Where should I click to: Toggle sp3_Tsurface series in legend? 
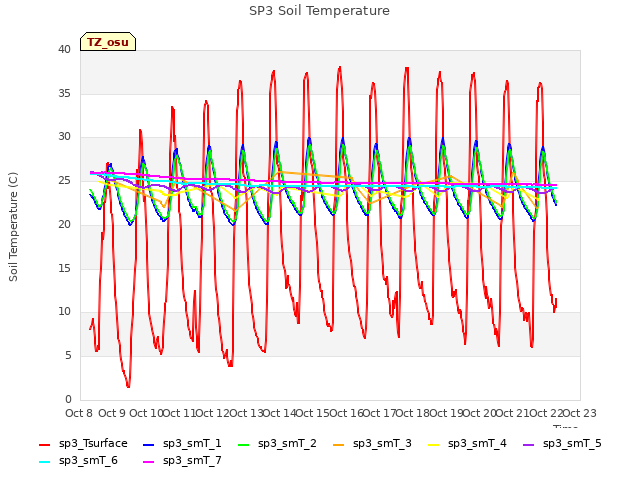click(83, 444)
